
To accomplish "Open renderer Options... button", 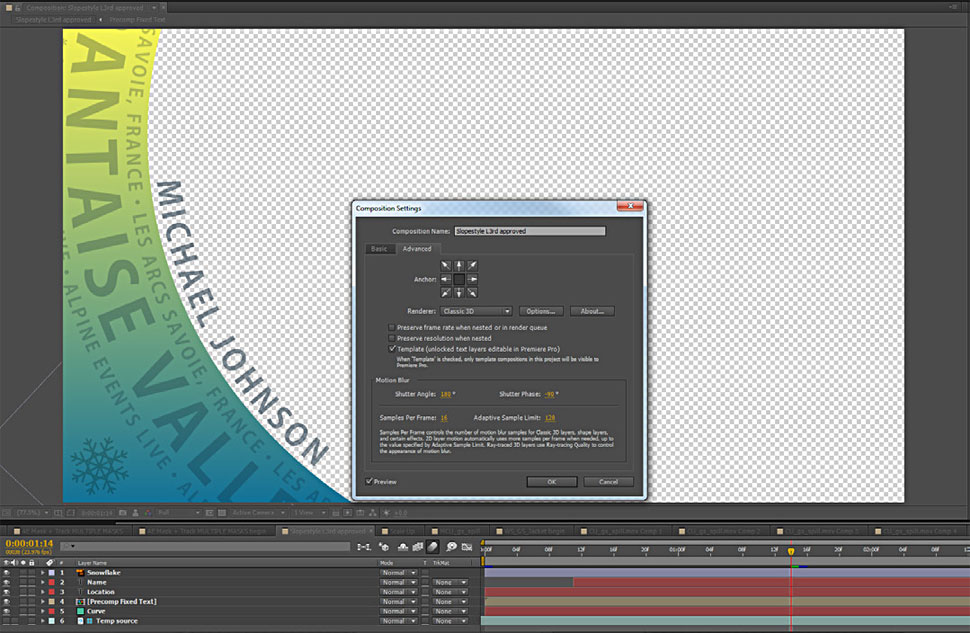I will tap(541, 311).
